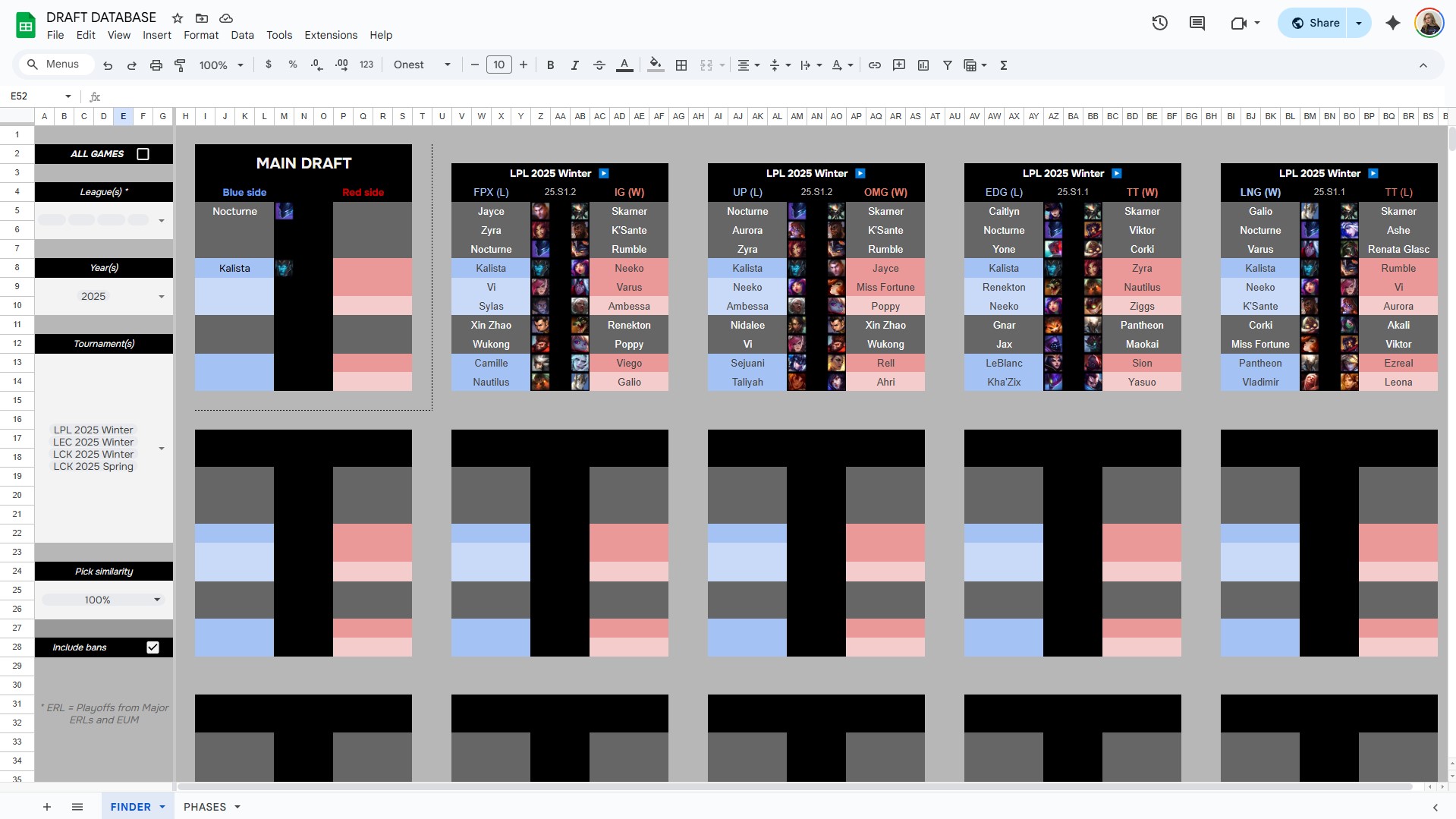Viewport: 1456px width, 819px height.
Task: Activate paint format tool
Action: coord(180,65)
